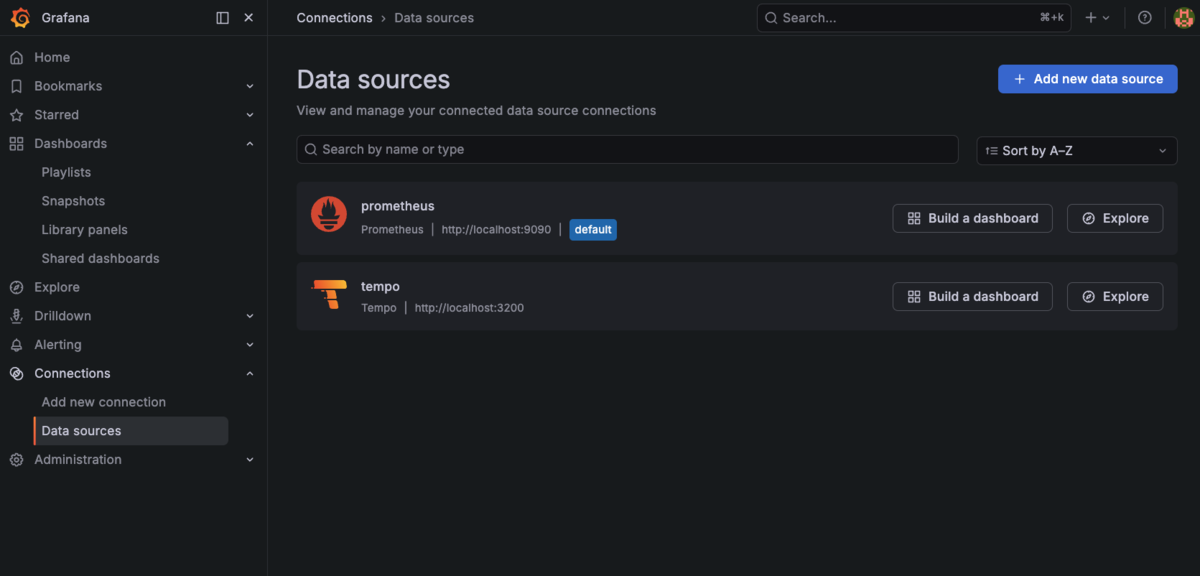Open Library panels in sidebar

[x=84, y=230]
